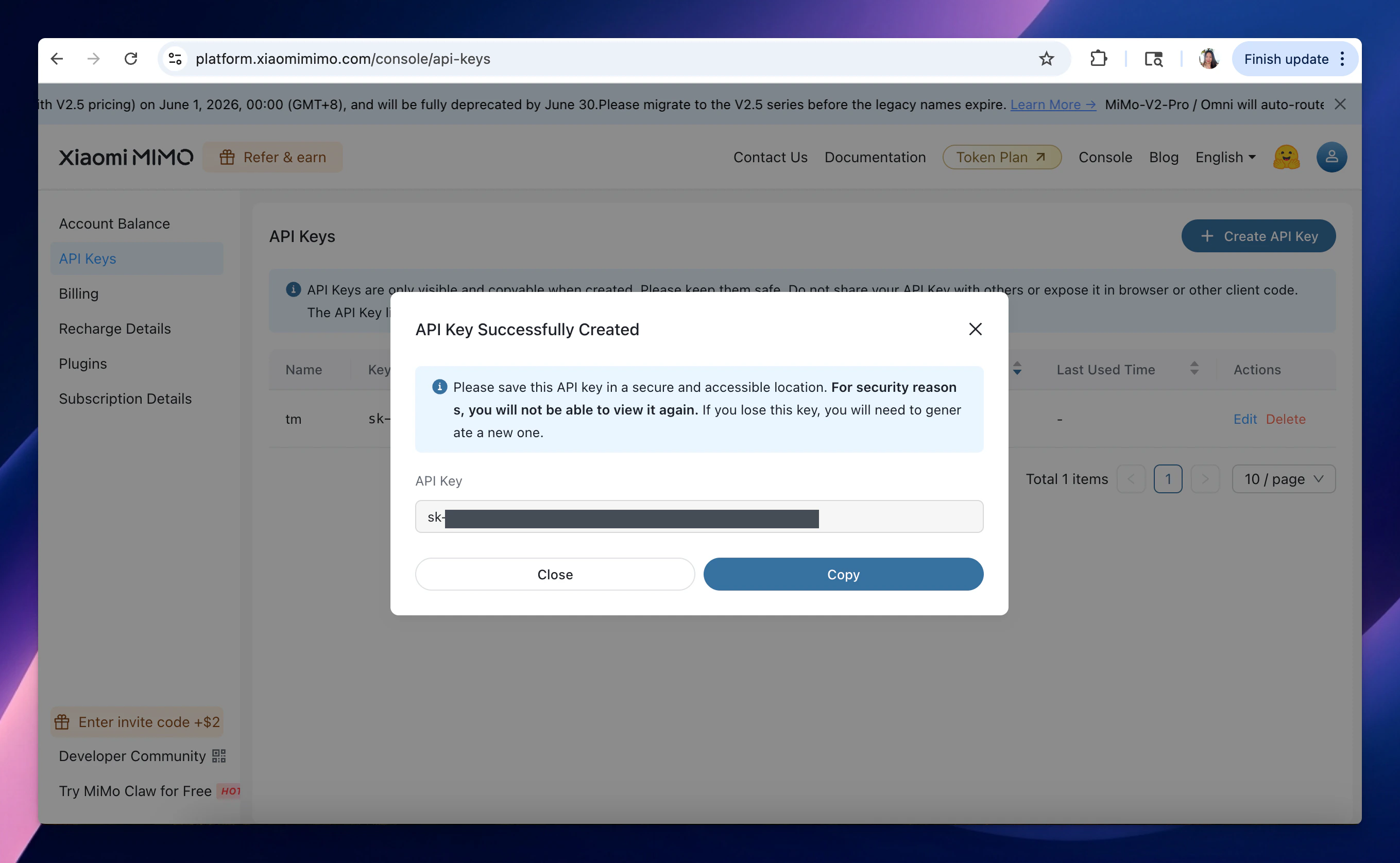Open Blog in top navigation
The image size is (1400, 863).
1163,157
